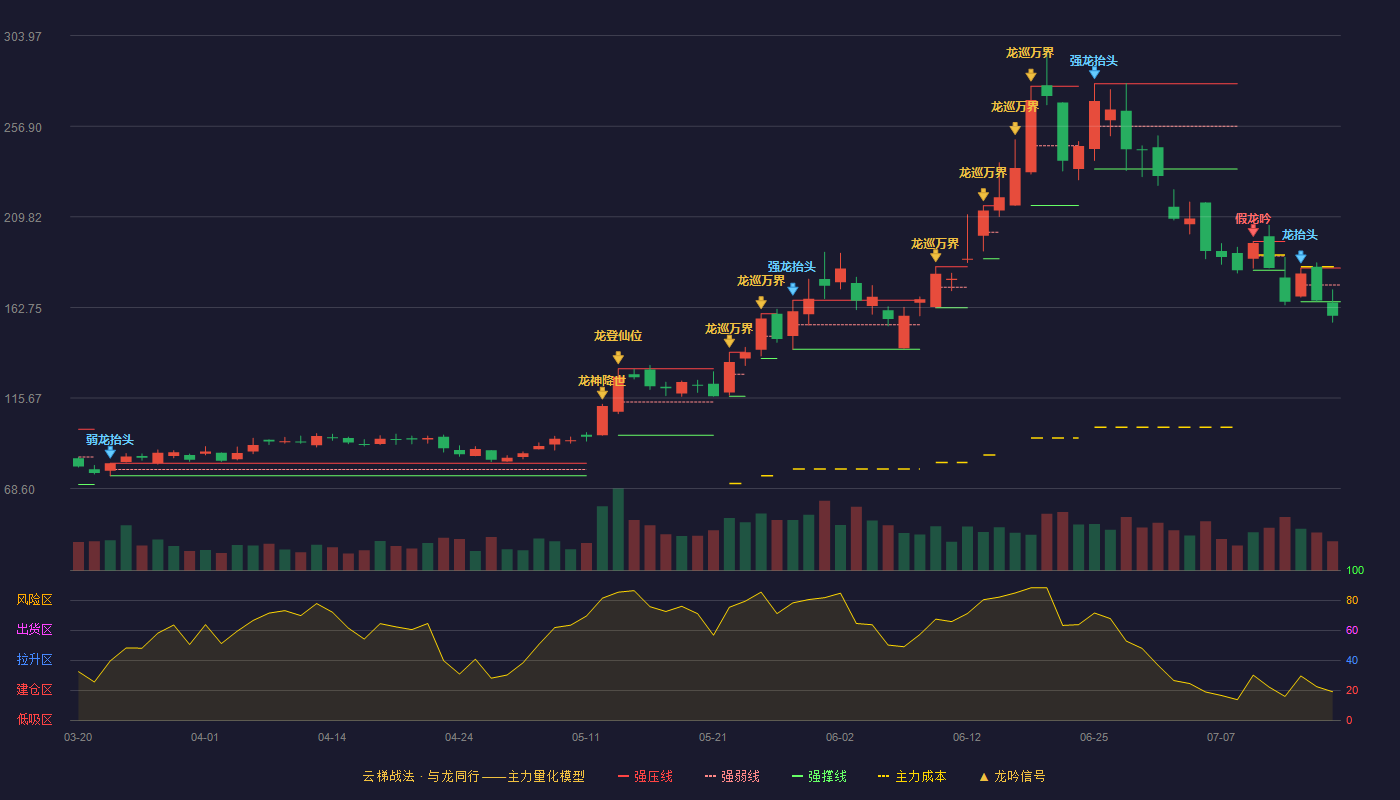The image size is (1400, 800).
Task: Click the green 100 indicator scale label
Action: 1355,570
